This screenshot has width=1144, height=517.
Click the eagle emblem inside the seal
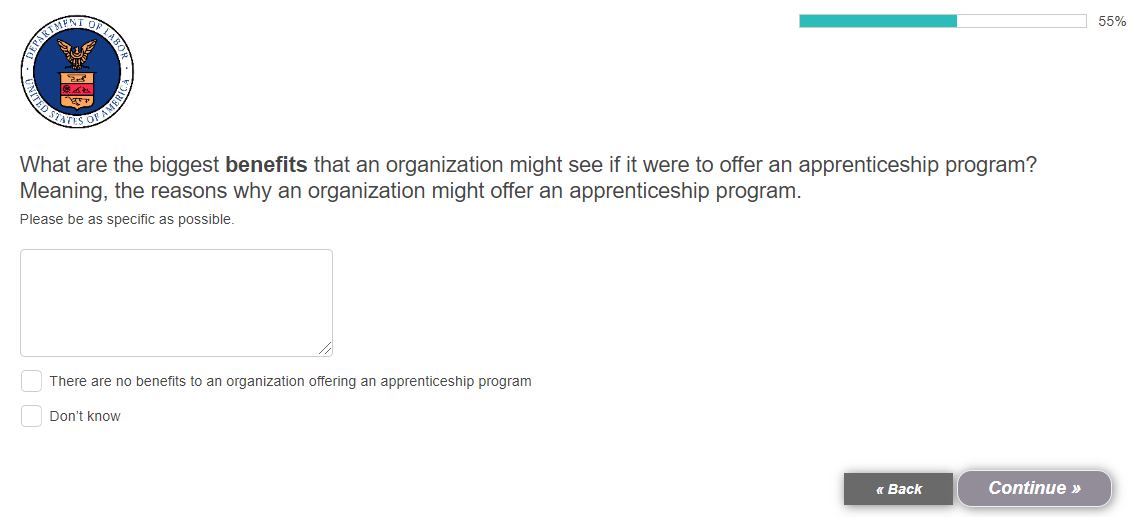pyautogui.click(x=77, y=53)
